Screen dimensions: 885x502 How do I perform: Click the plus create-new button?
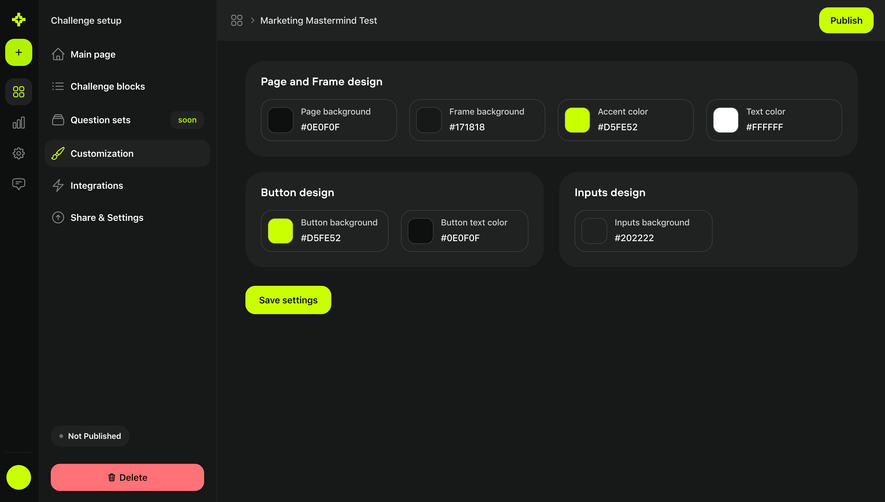(19, 53)
